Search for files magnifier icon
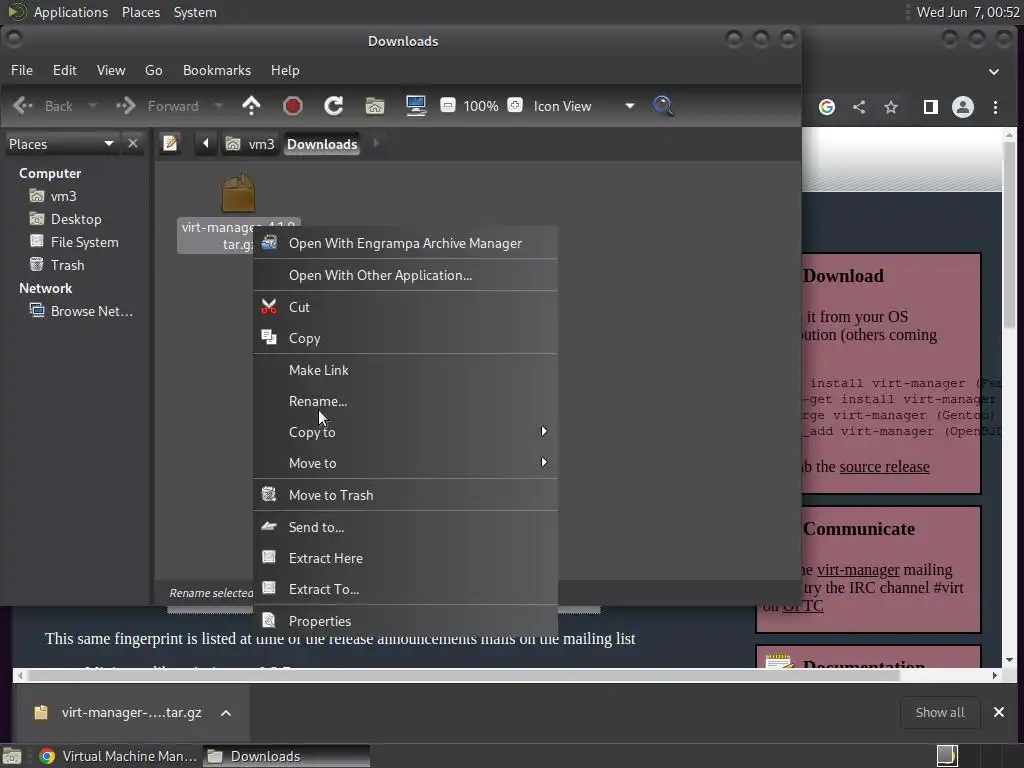 tap(663, 106)
